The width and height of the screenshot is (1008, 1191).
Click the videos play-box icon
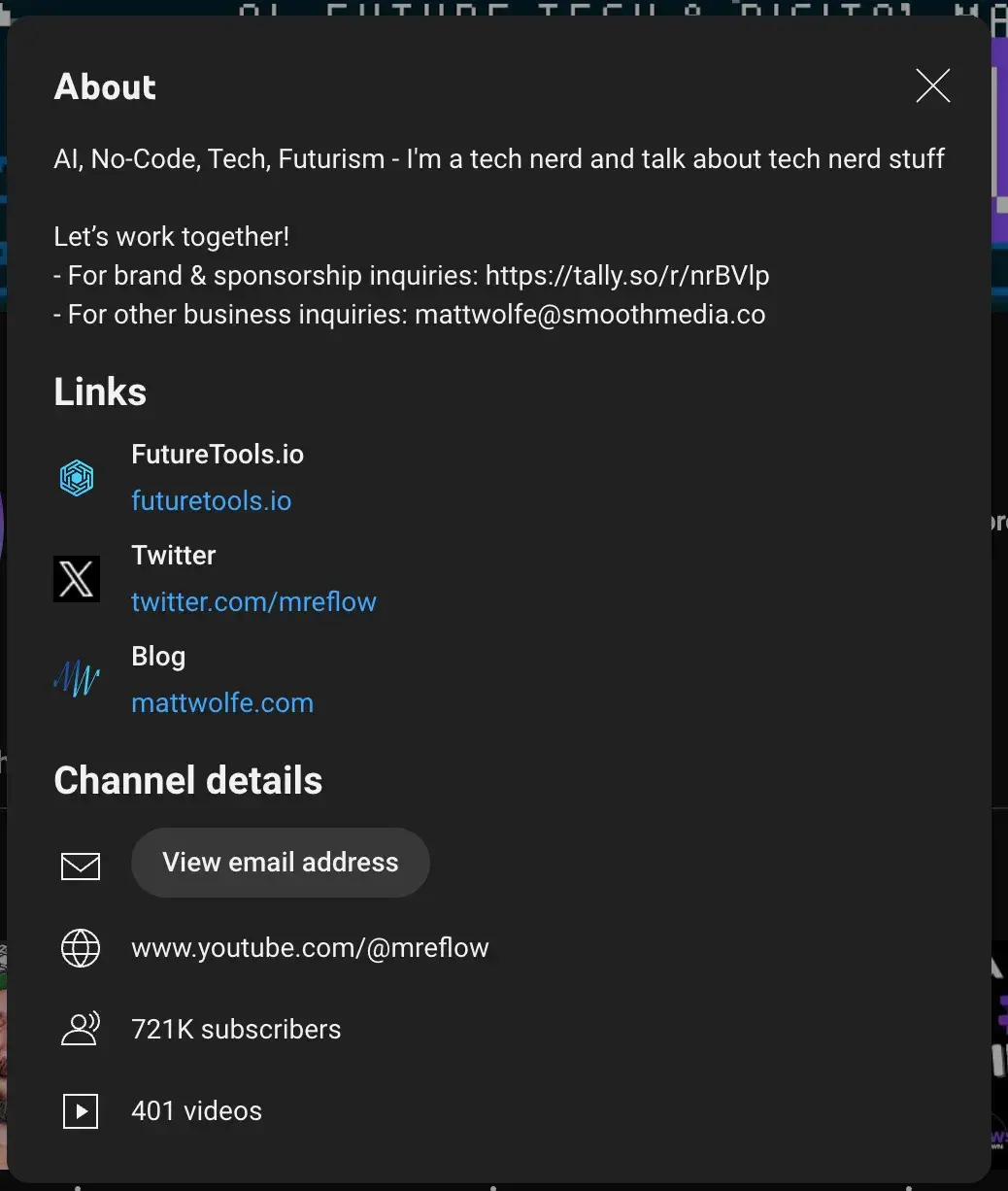tap(81, 1111)
